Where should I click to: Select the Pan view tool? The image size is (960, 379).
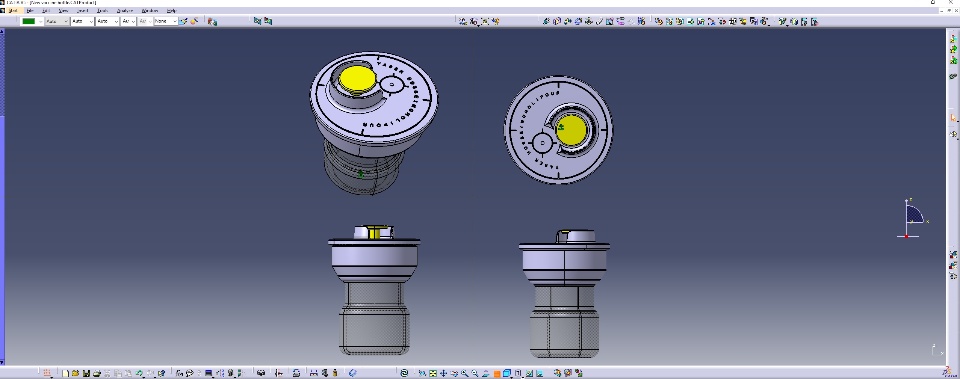443,373
